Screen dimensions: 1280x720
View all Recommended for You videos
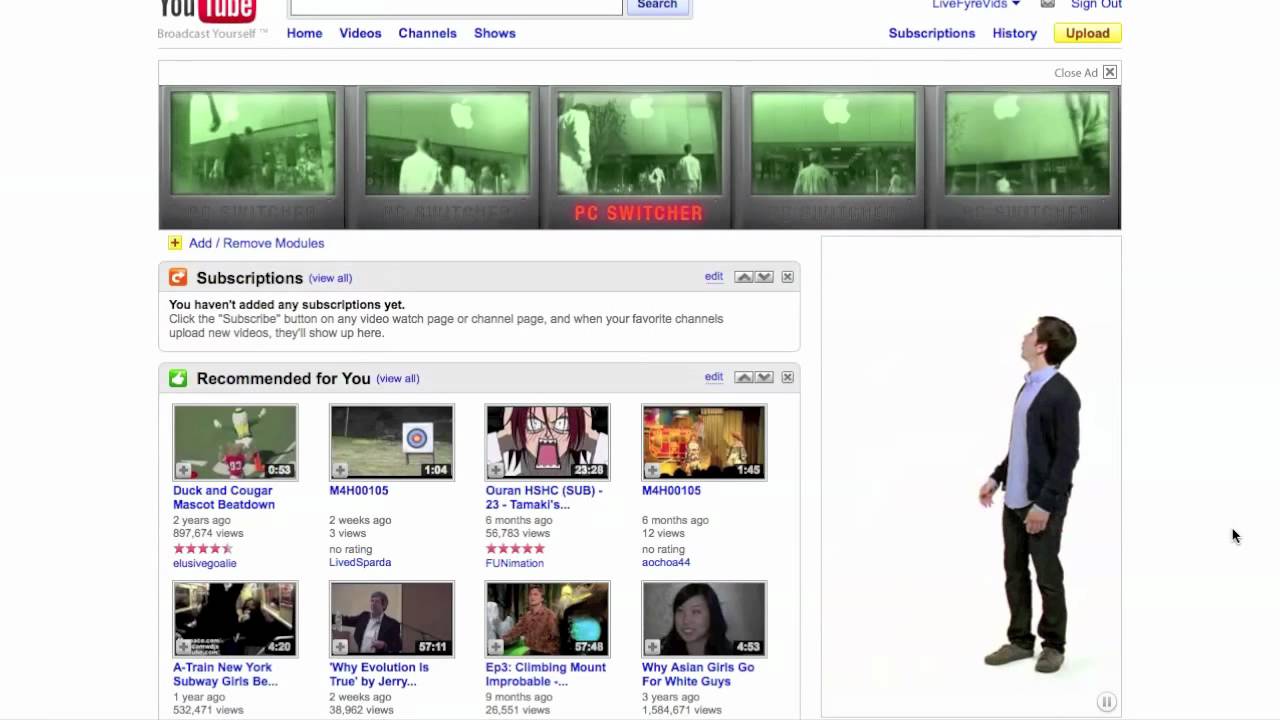[x=398, y=379]
